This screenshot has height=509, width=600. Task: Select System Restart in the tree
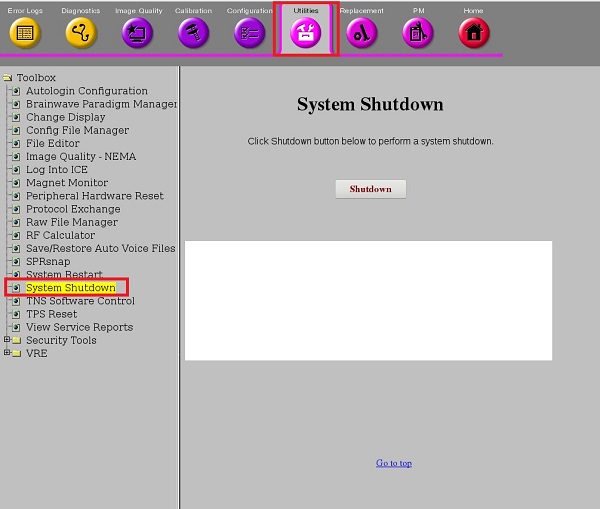click(64, 275)
